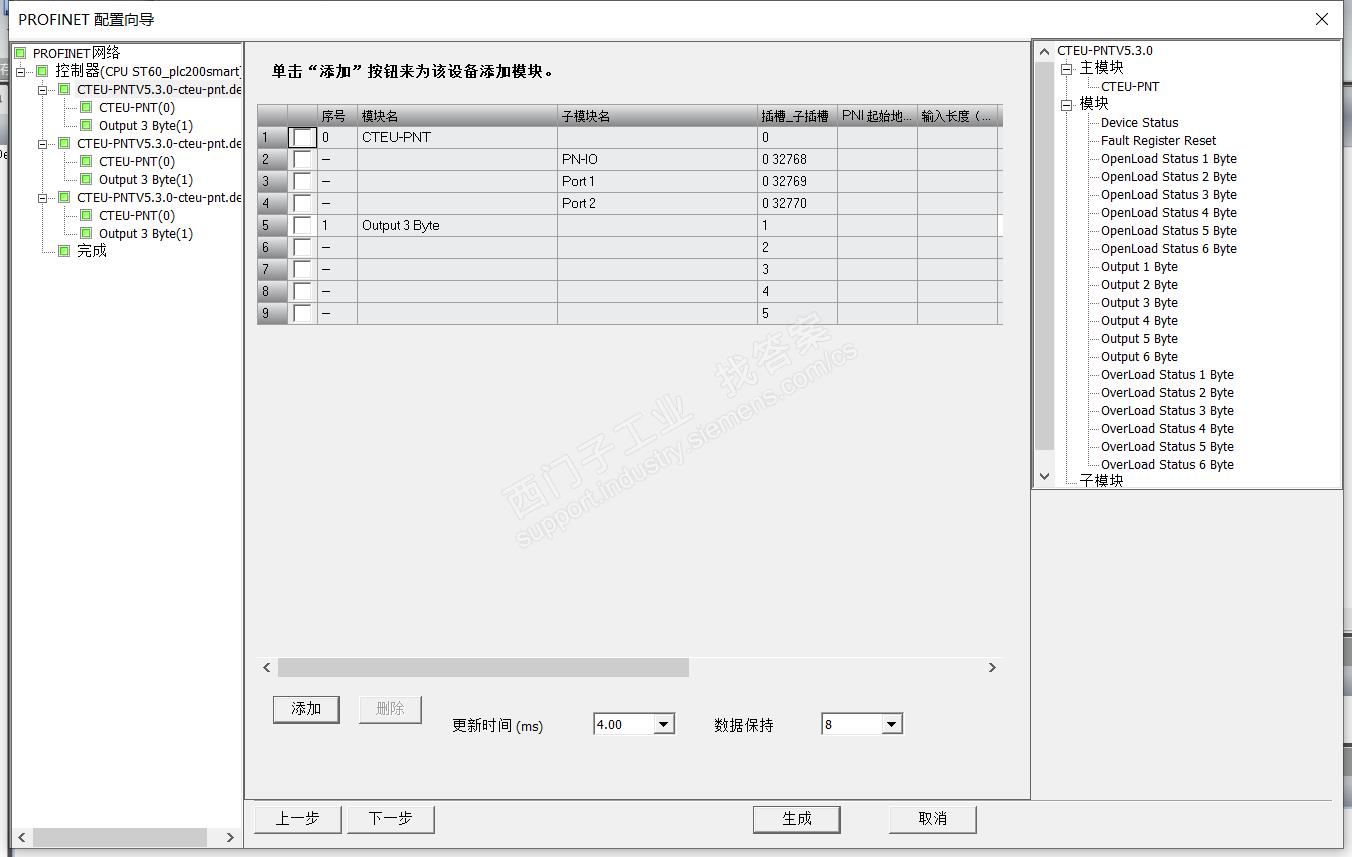Close the PROFINET 配置向导 window
Viewport: 1352px width, 857px height.
click(1322, 19)
